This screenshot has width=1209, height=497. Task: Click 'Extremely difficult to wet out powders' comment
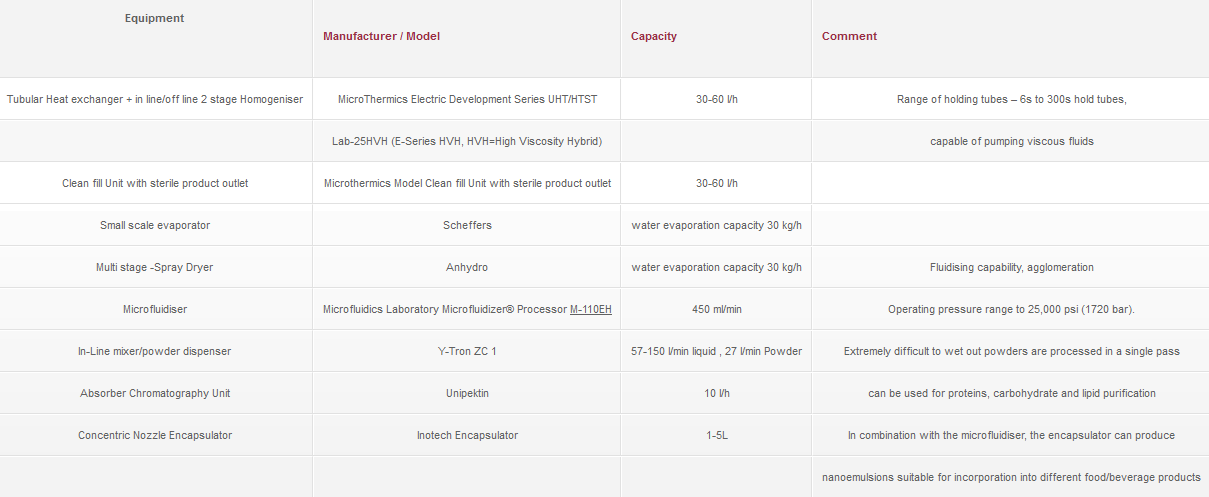click(1012, 352)
